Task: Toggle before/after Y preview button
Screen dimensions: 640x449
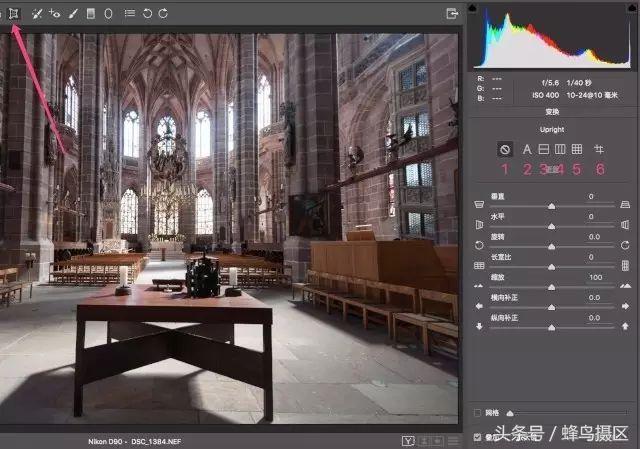Action: click(408, 441)
